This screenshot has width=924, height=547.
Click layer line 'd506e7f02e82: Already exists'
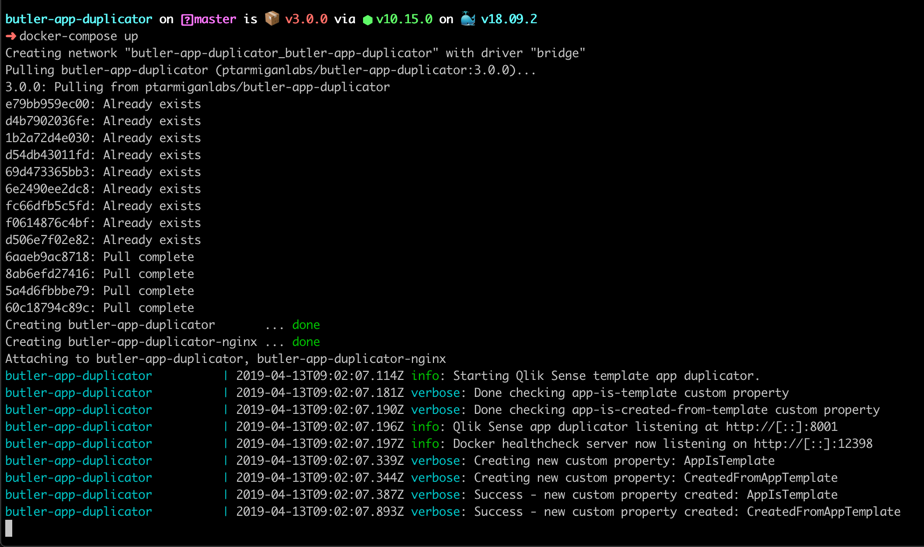coord(103,240)
